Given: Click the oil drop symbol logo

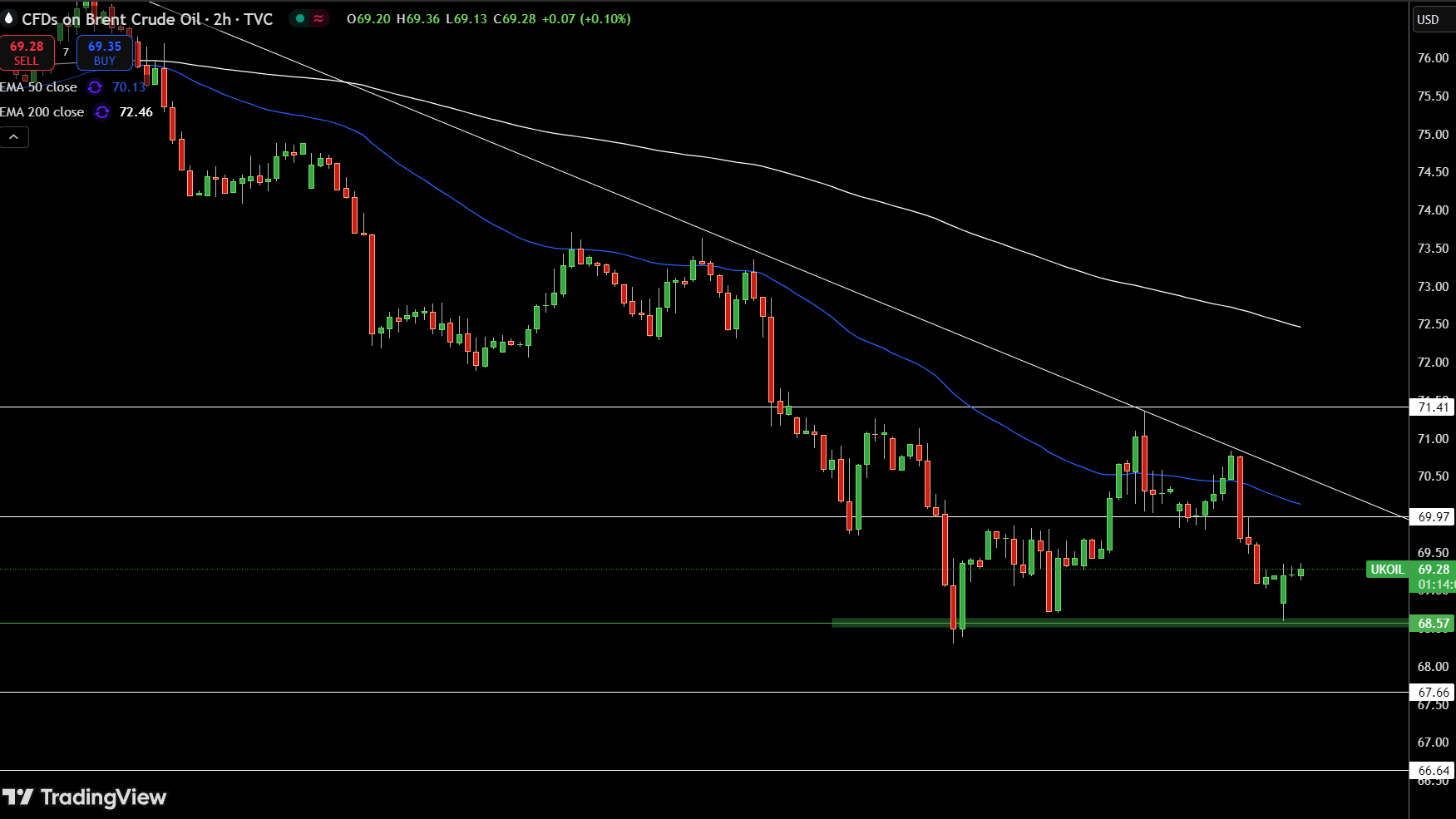Looking at the screenshot, I should 8,18.
